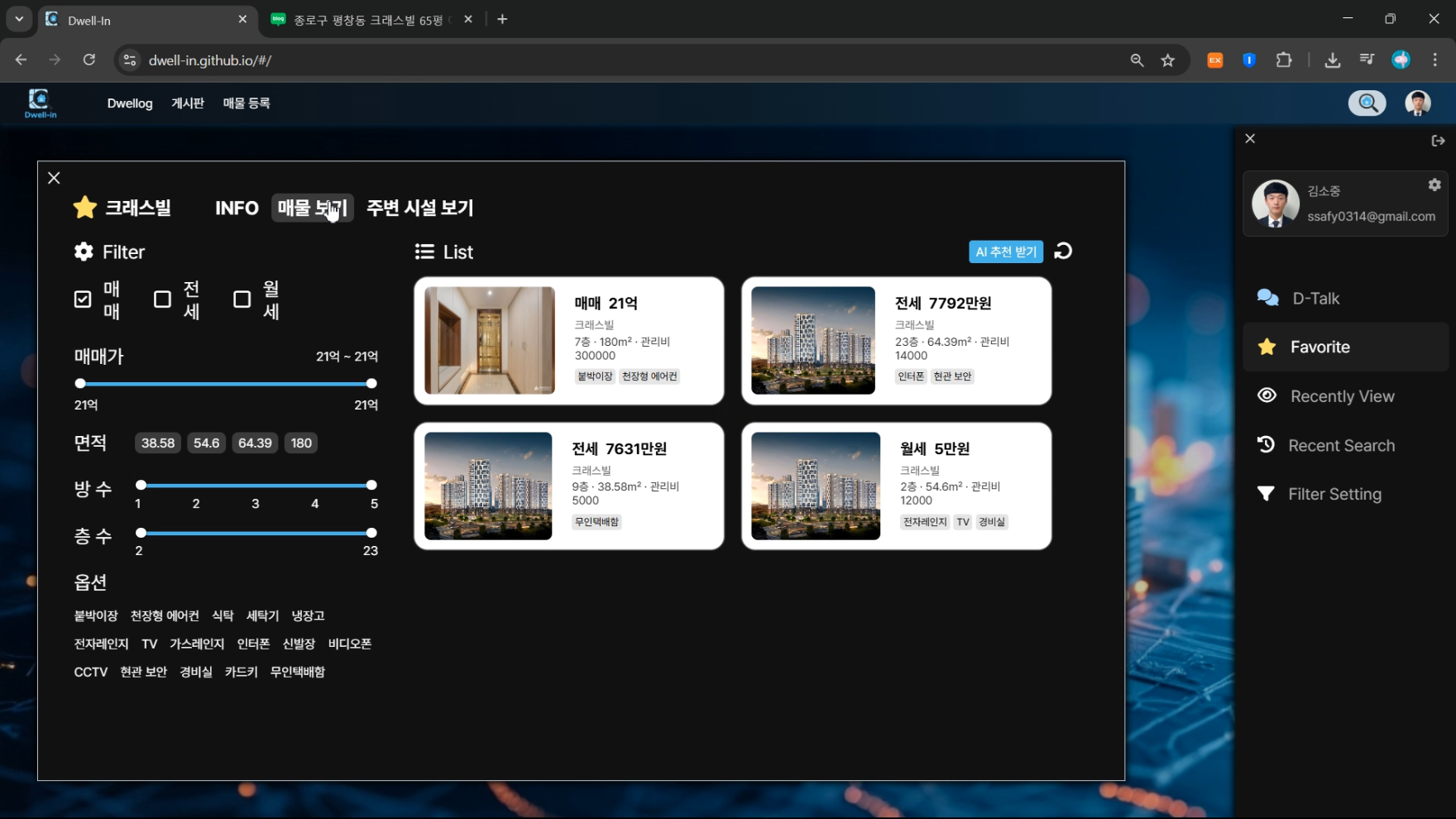Toggle the 비디오폰 option filter

[x=350, y=644]
